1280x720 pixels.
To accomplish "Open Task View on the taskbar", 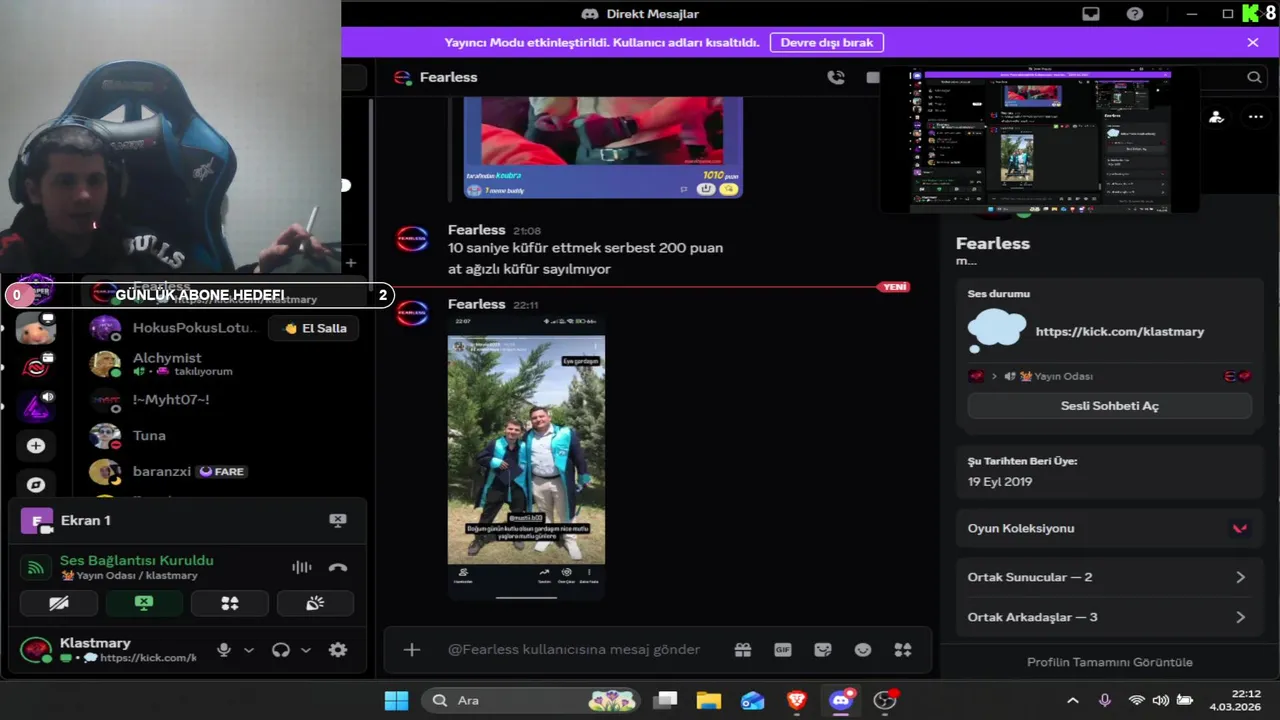I will click(665, 700).
